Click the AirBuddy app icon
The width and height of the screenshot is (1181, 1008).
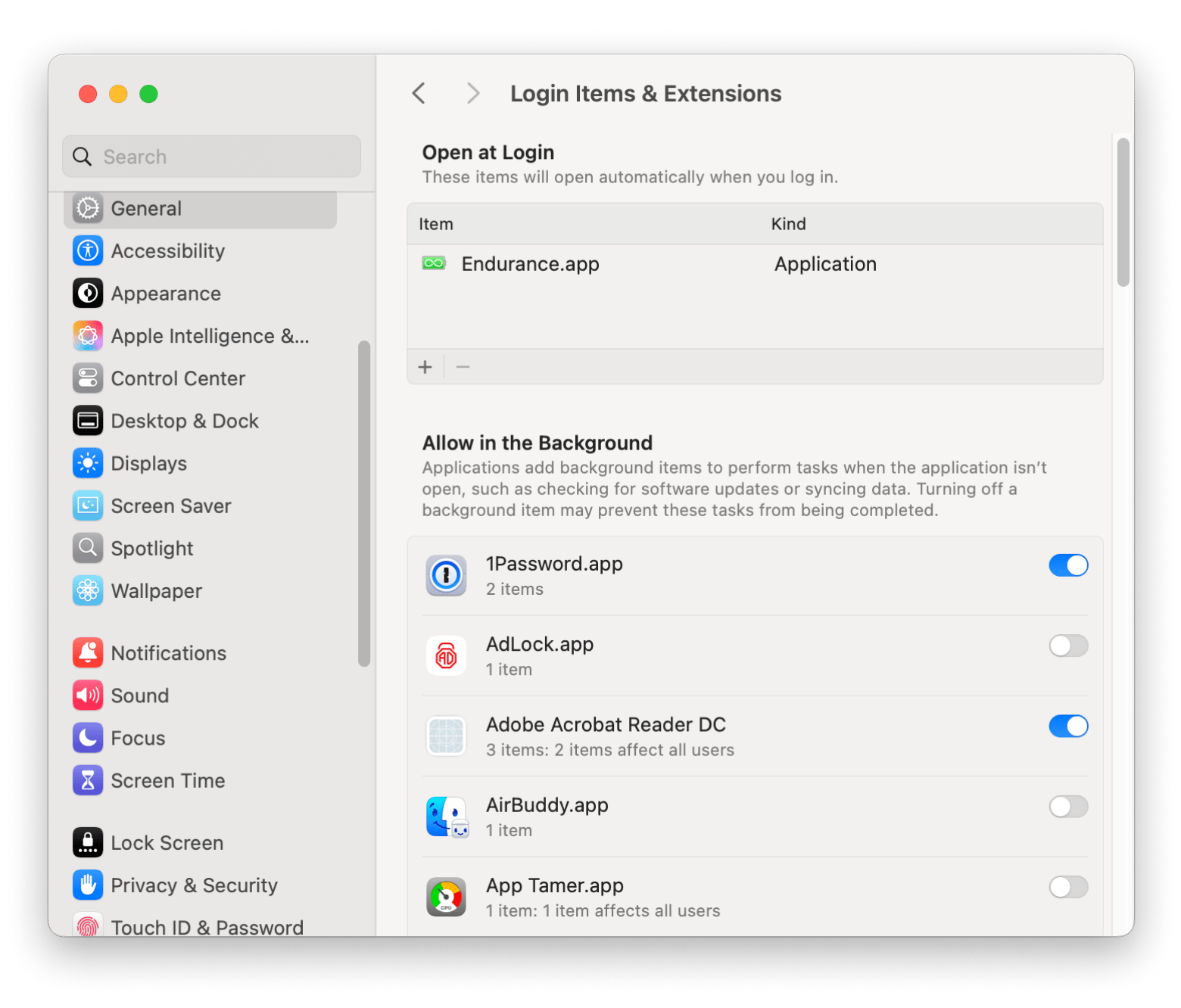[446, 817]
